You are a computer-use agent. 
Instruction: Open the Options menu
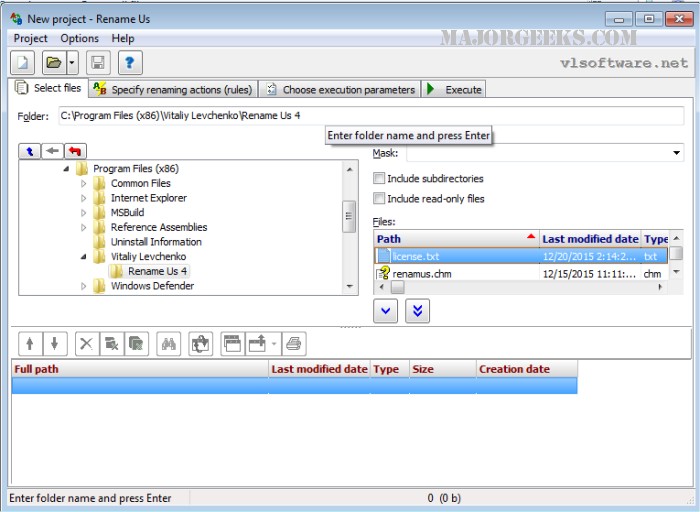tap(79, 38)
